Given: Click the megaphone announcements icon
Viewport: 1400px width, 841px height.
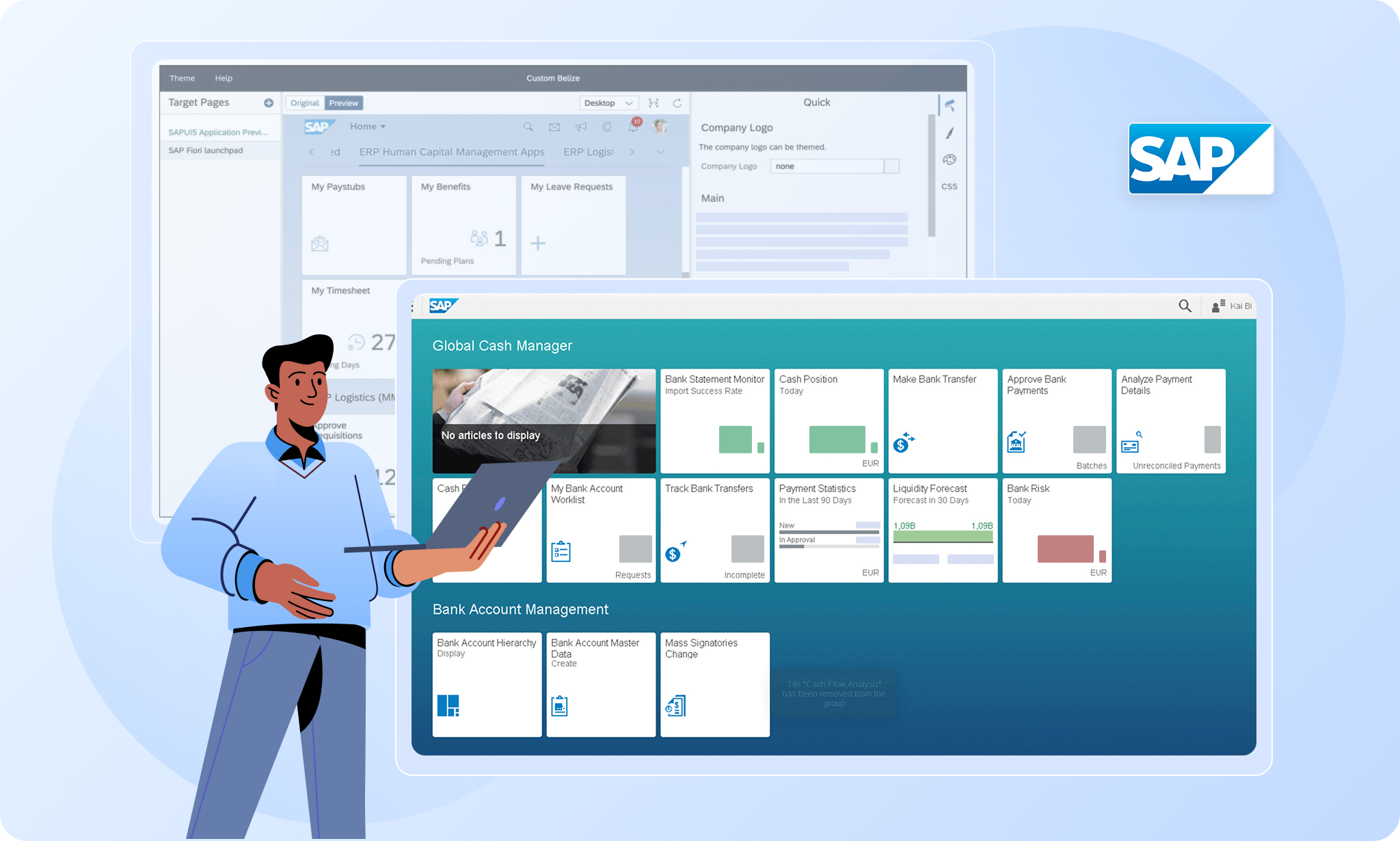Looking at the screenshot, I should coord(580,126).
